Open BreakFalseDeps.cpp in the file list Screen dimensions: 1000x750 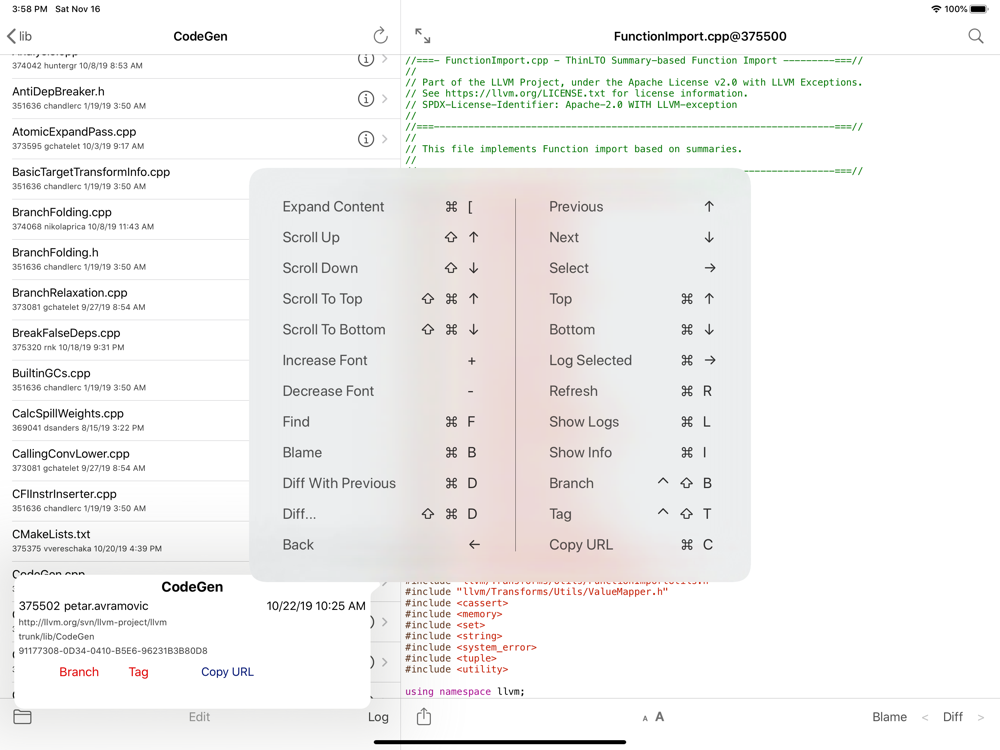tap(124, 339)
